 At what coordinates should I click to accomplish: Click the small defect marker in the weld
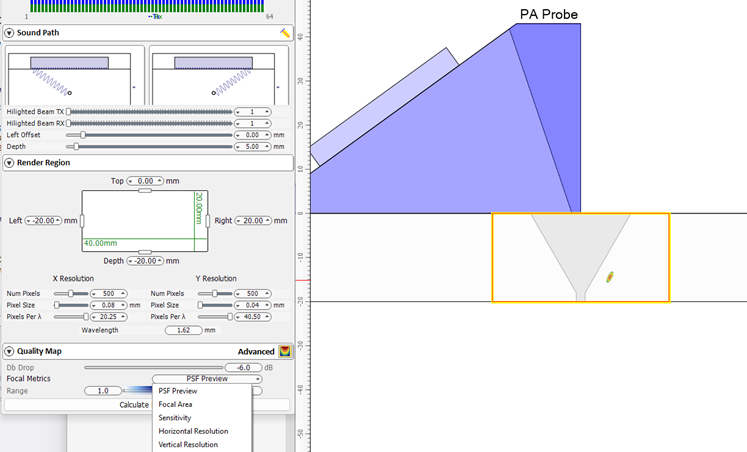tap(609, 276)
